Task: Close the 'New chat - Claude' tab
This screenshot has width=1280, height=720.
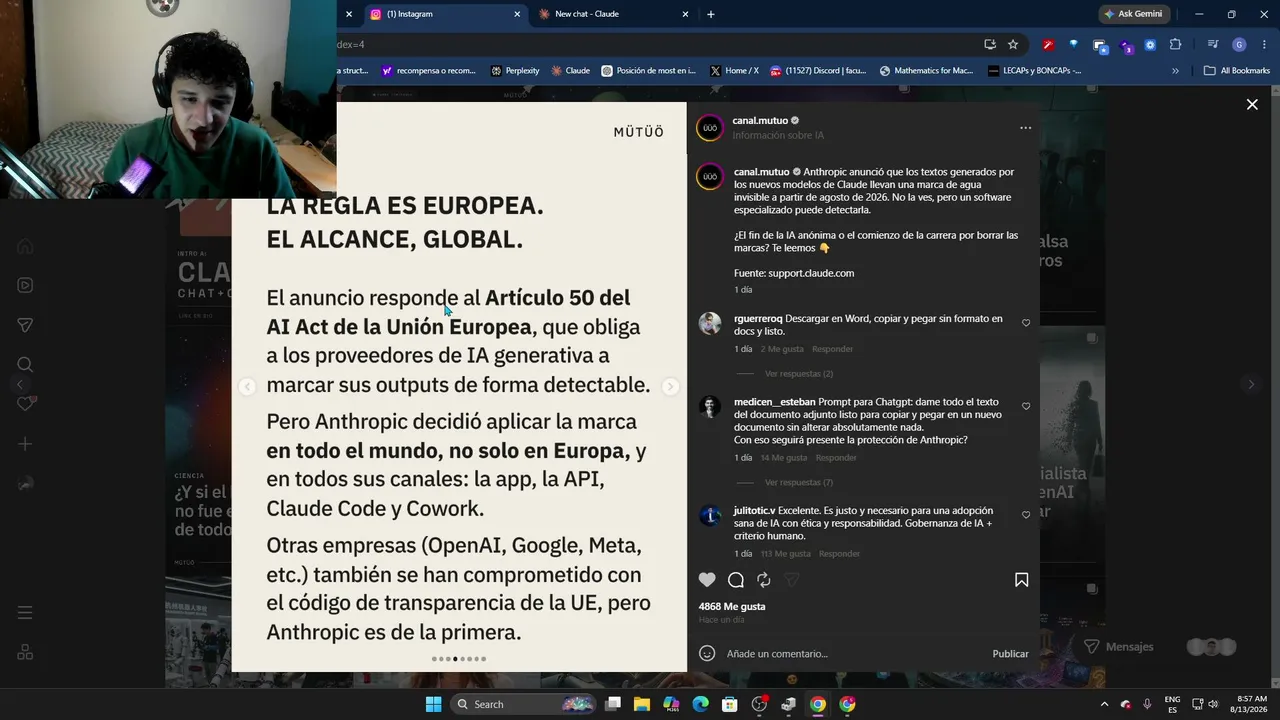Action: pyautogui.click(x=685, y=14)
